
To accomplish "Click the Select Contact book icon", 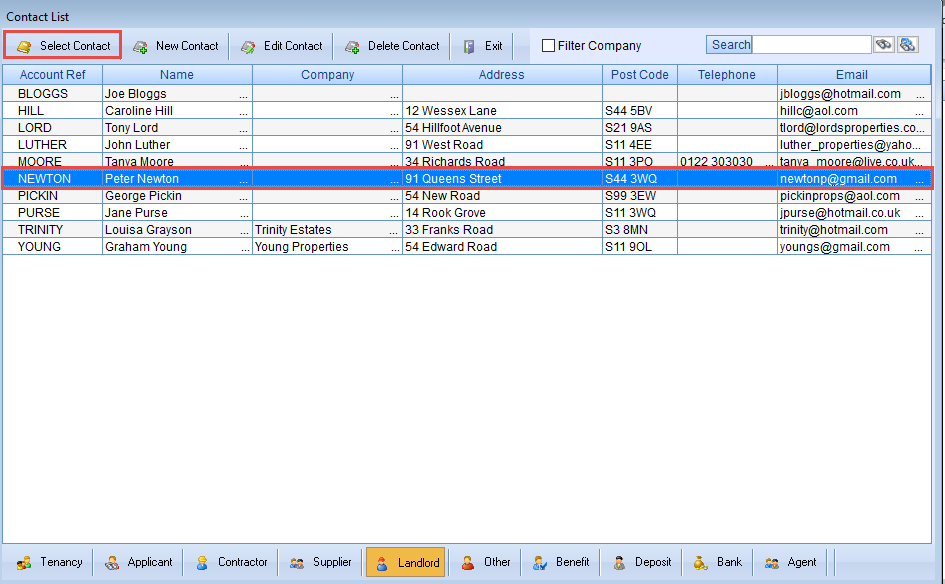I will [24, 46].
